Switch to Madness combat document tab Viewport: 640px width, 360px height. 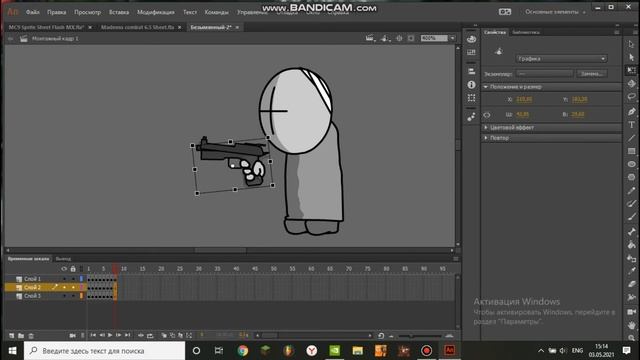[x=138, y=27]
